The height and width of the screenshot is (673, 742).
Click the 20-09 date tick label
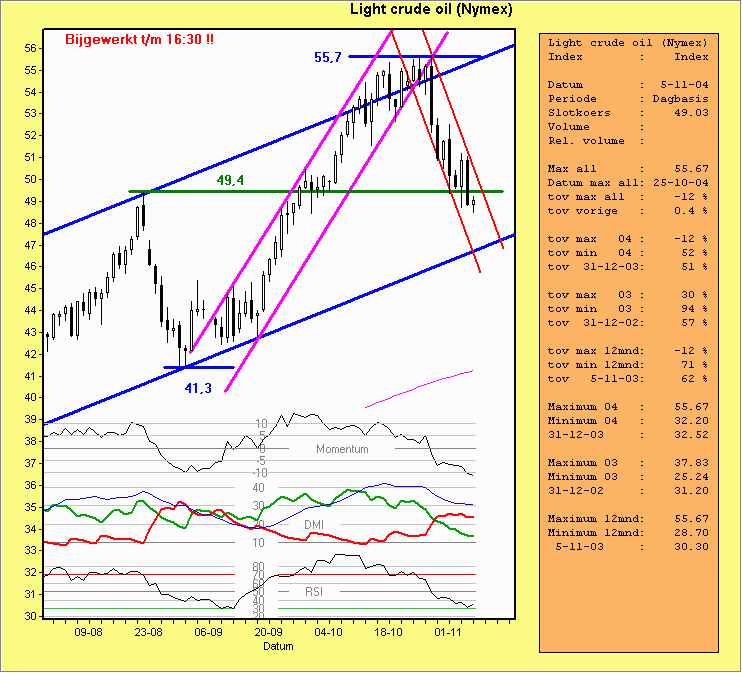pos(267,633)
